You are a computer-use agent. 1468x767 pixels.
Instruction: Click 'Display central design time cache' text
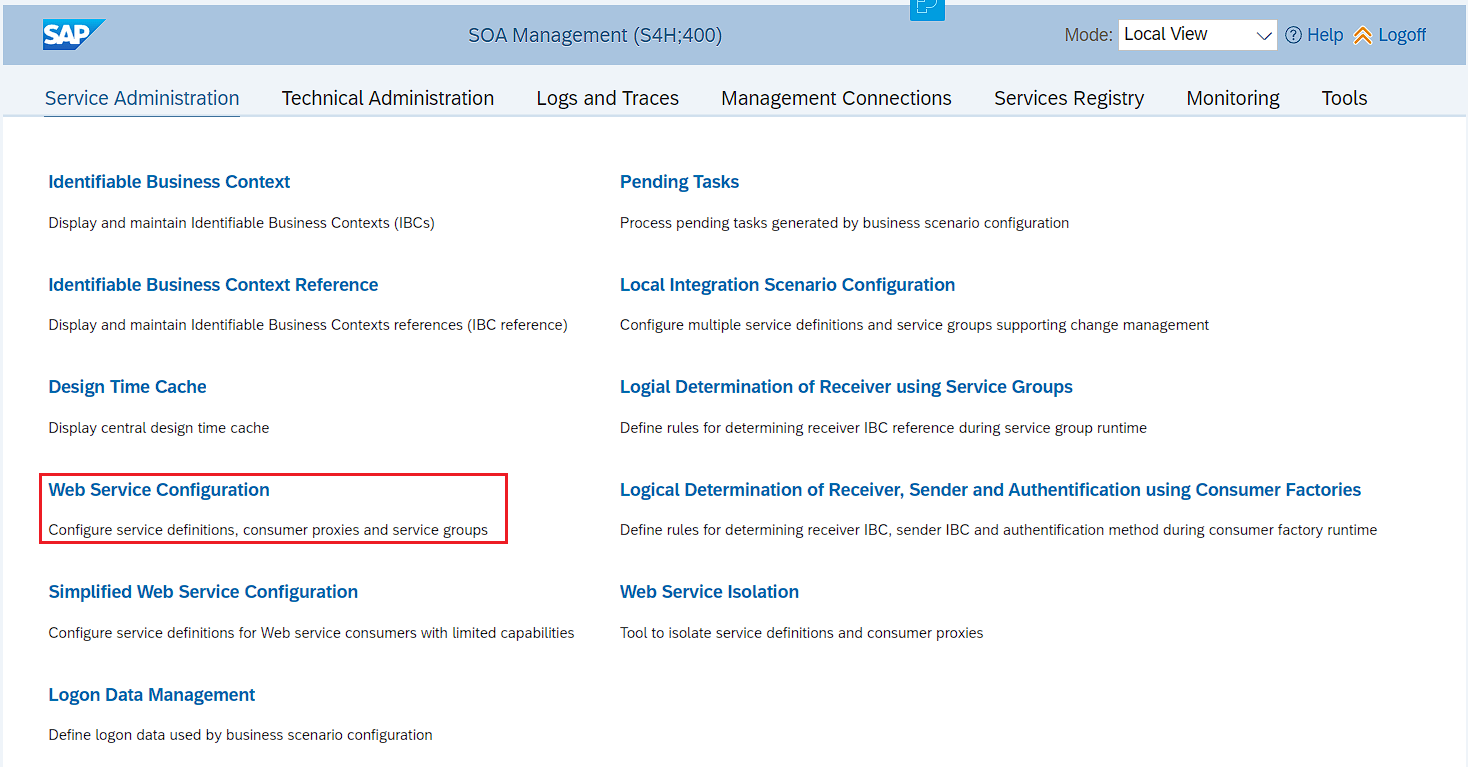pos(158,428)
